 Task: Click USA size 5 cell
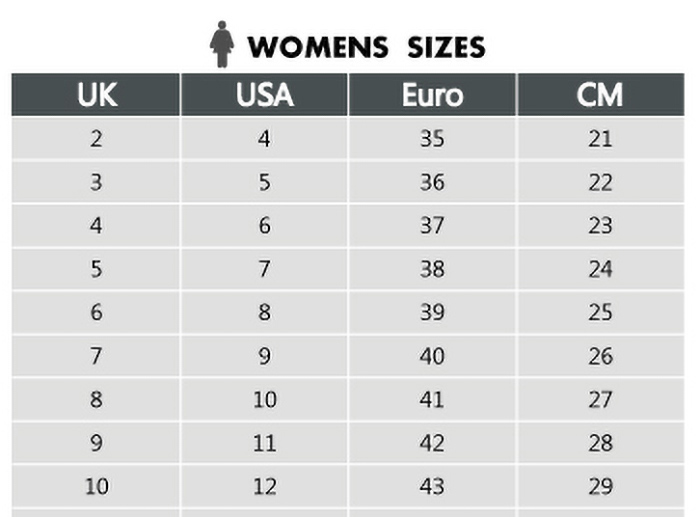tap(264, 182)
